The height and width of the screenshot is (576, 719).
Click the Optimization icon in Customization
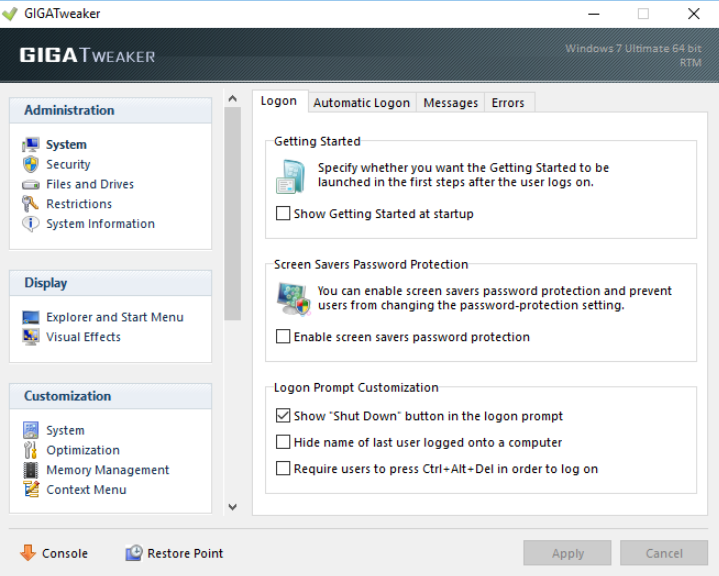point(30,450)
